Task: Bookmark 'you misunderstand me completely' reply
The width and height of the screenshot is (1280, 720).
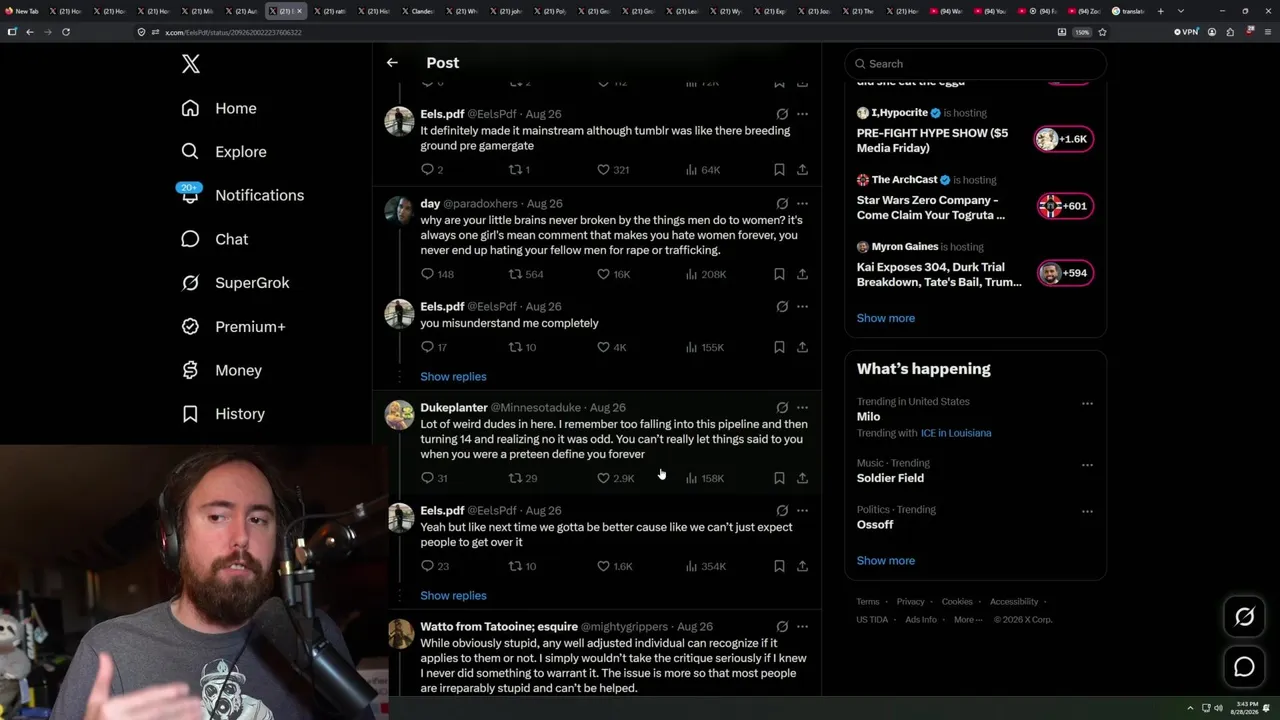Action: tap(779, 347)
